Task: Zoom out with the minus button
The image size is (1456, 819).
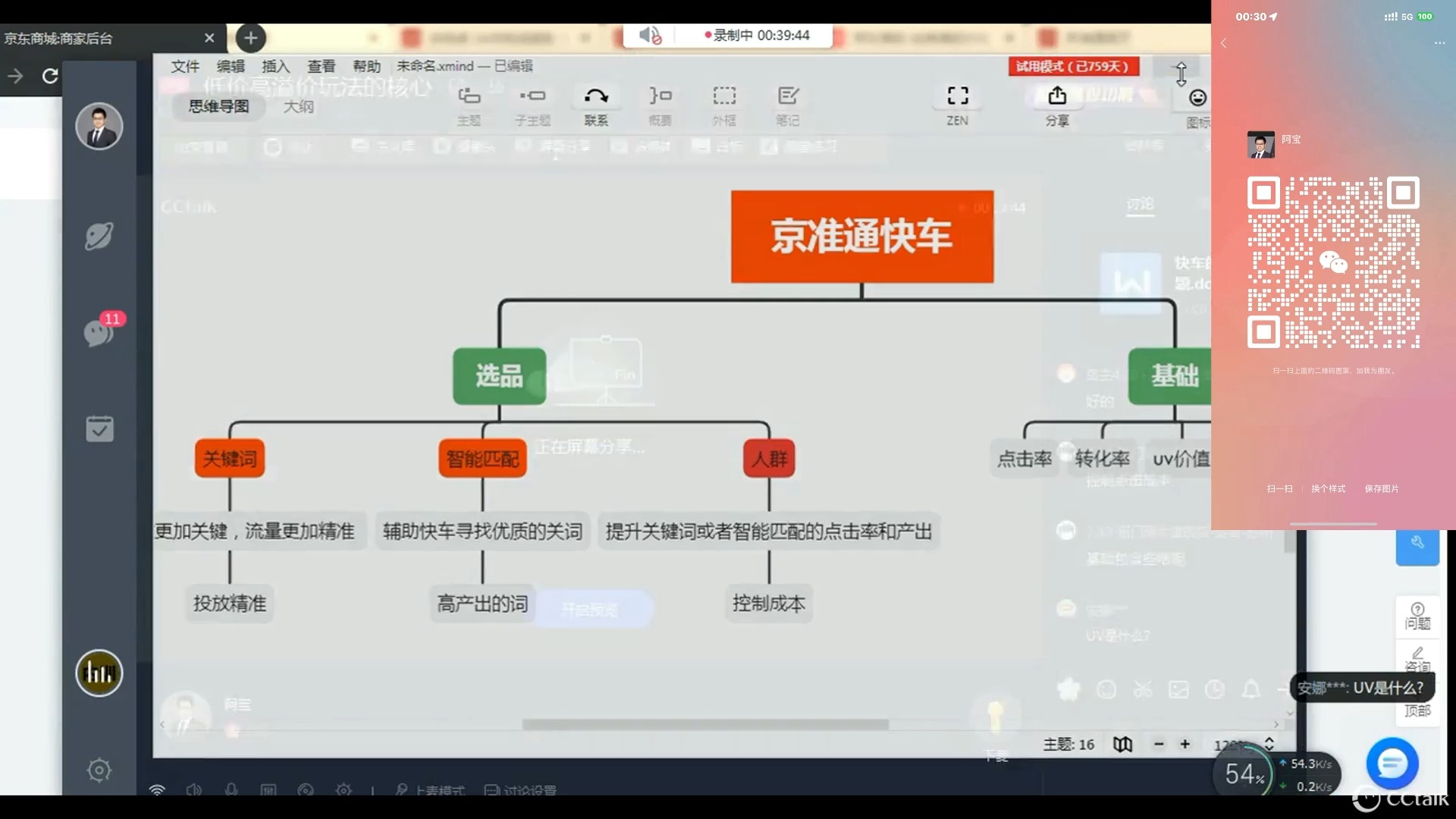Action: [1159, 744]
